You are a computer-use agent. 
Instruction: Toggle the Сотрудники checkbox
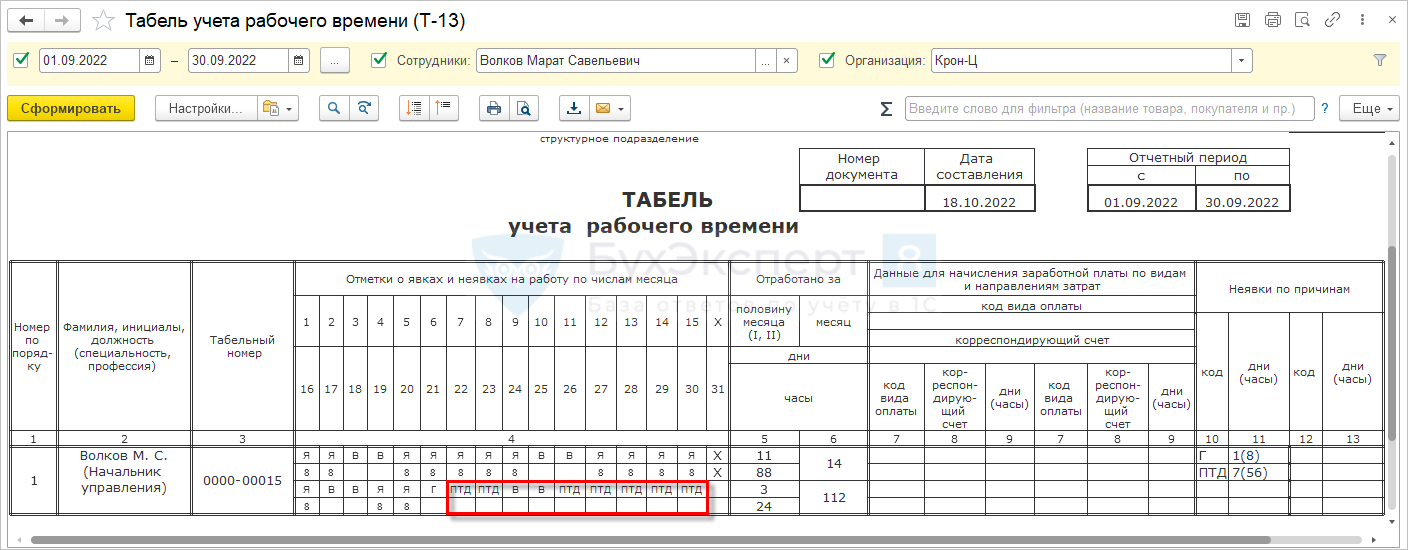[378, 60]
